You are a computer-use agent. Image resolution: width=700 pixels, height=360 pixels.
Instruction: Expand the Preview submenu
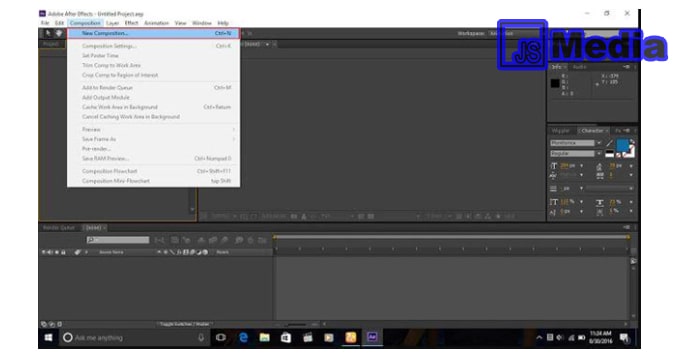(x=153, y=130)
